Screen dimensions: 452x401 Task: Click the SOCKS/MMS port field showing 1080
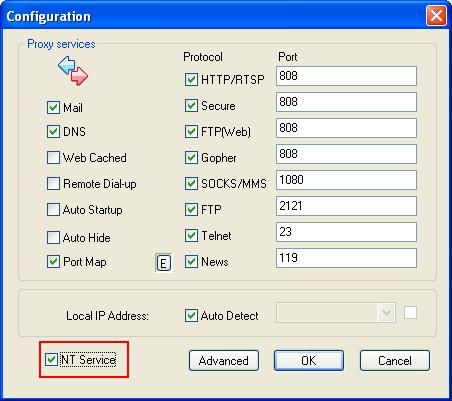pos(346,180)
